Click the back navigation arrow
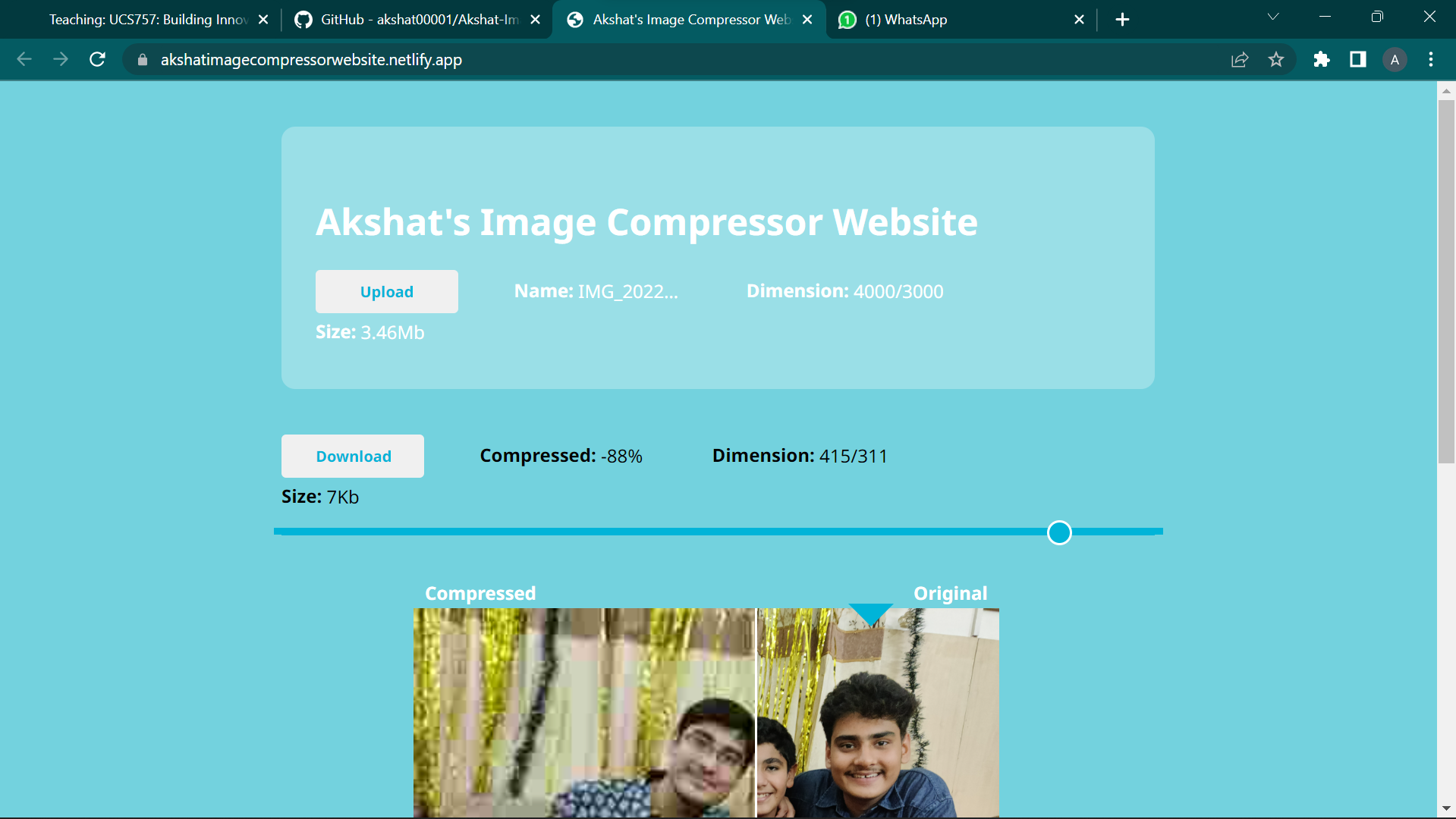Image resolution: width=1456 pixels, height=819 pixels. (24, 59)
